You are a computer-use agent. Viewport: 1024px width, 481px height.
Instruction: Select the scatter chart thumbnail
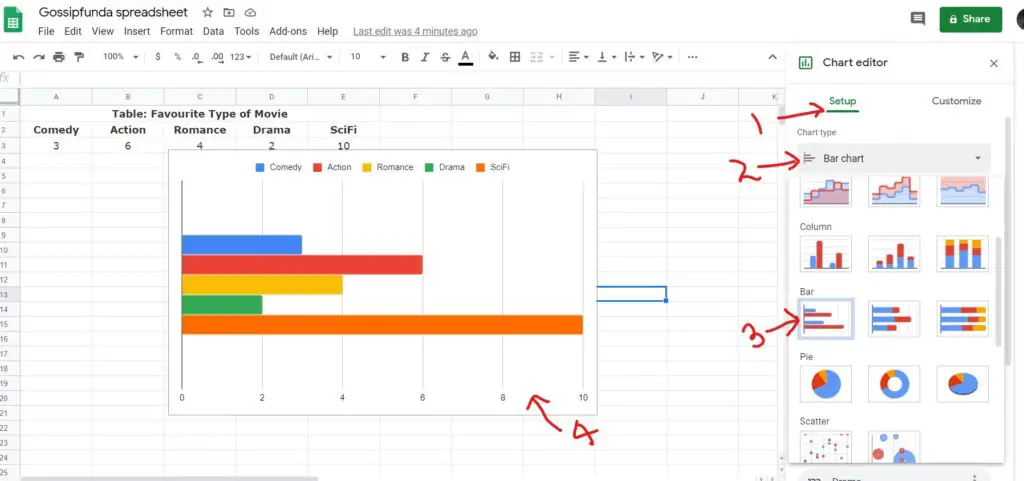(x=825, y=448)
